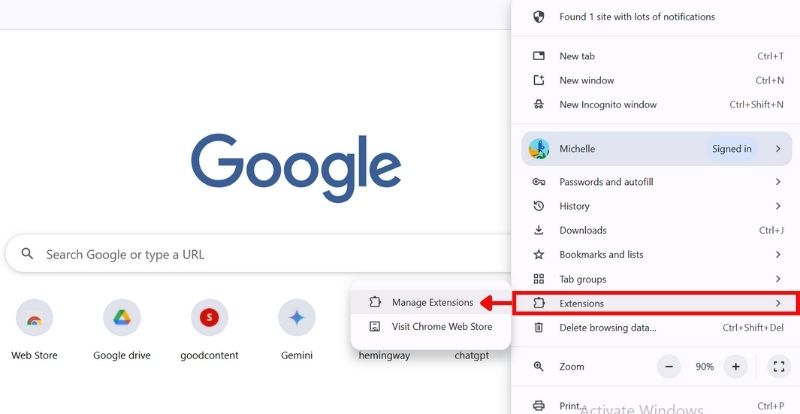
Task: Click the Extensions puzzle icon in the main menu
Action: [539, 303]
